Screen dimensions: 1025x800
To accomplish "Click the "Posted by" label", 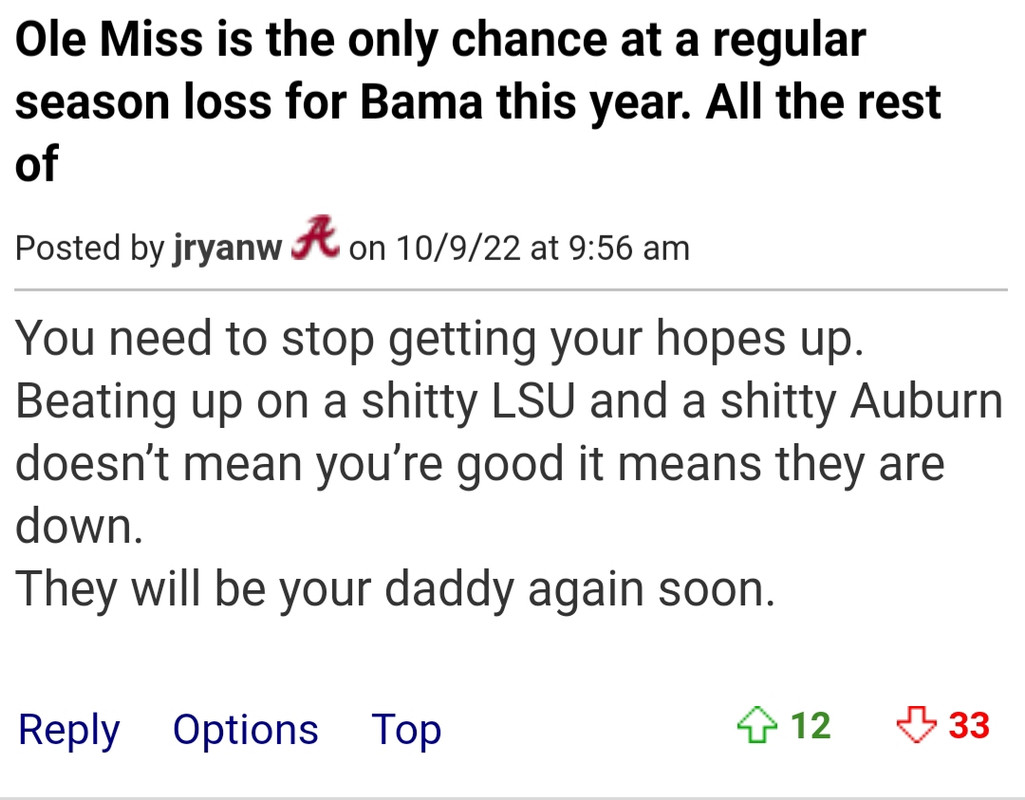I will point(90,248).
